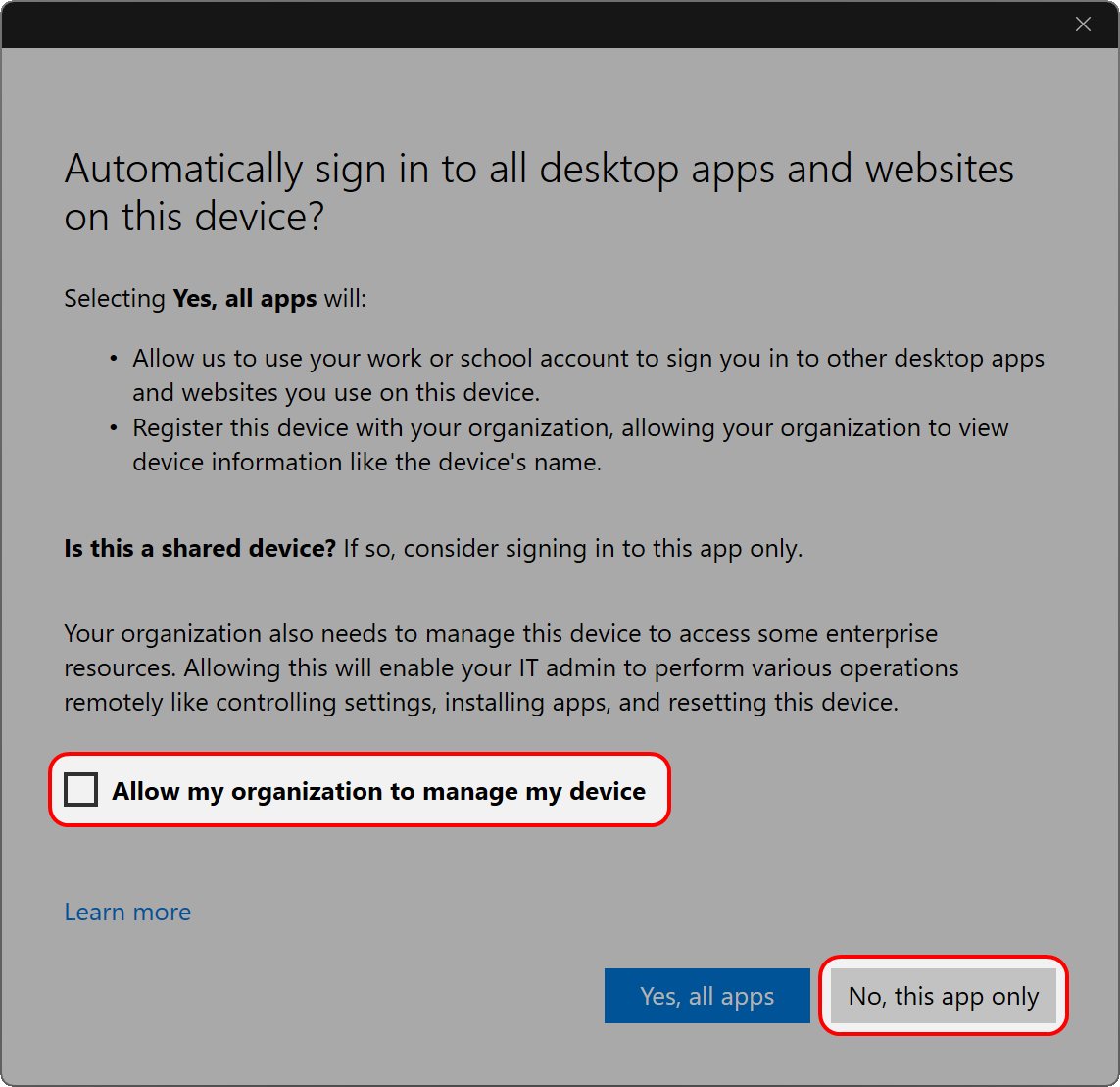Check the Allow my organization to manage checkbox
Screen dimensions: 1120x1087
(81, 790)
